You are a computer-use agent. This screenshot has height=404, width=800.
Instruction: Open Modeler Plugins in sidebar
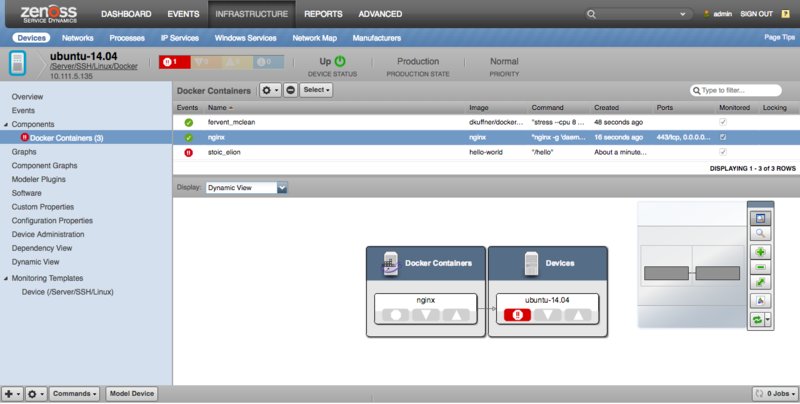(38, 180)
